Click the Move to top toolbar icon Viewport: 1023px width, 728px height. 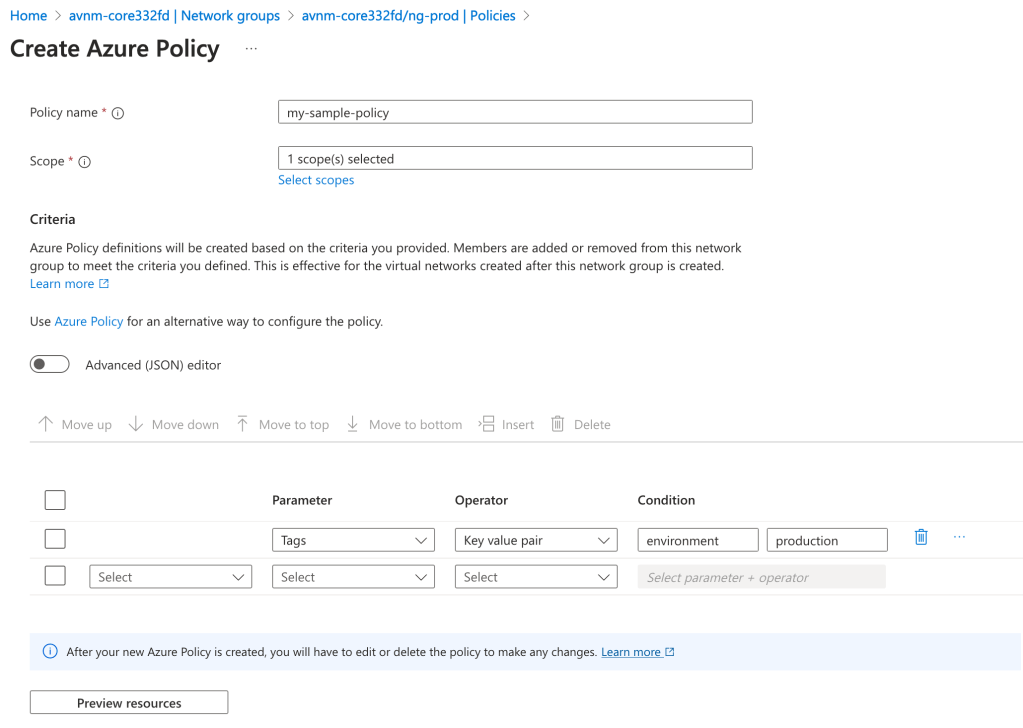point(242,424)
